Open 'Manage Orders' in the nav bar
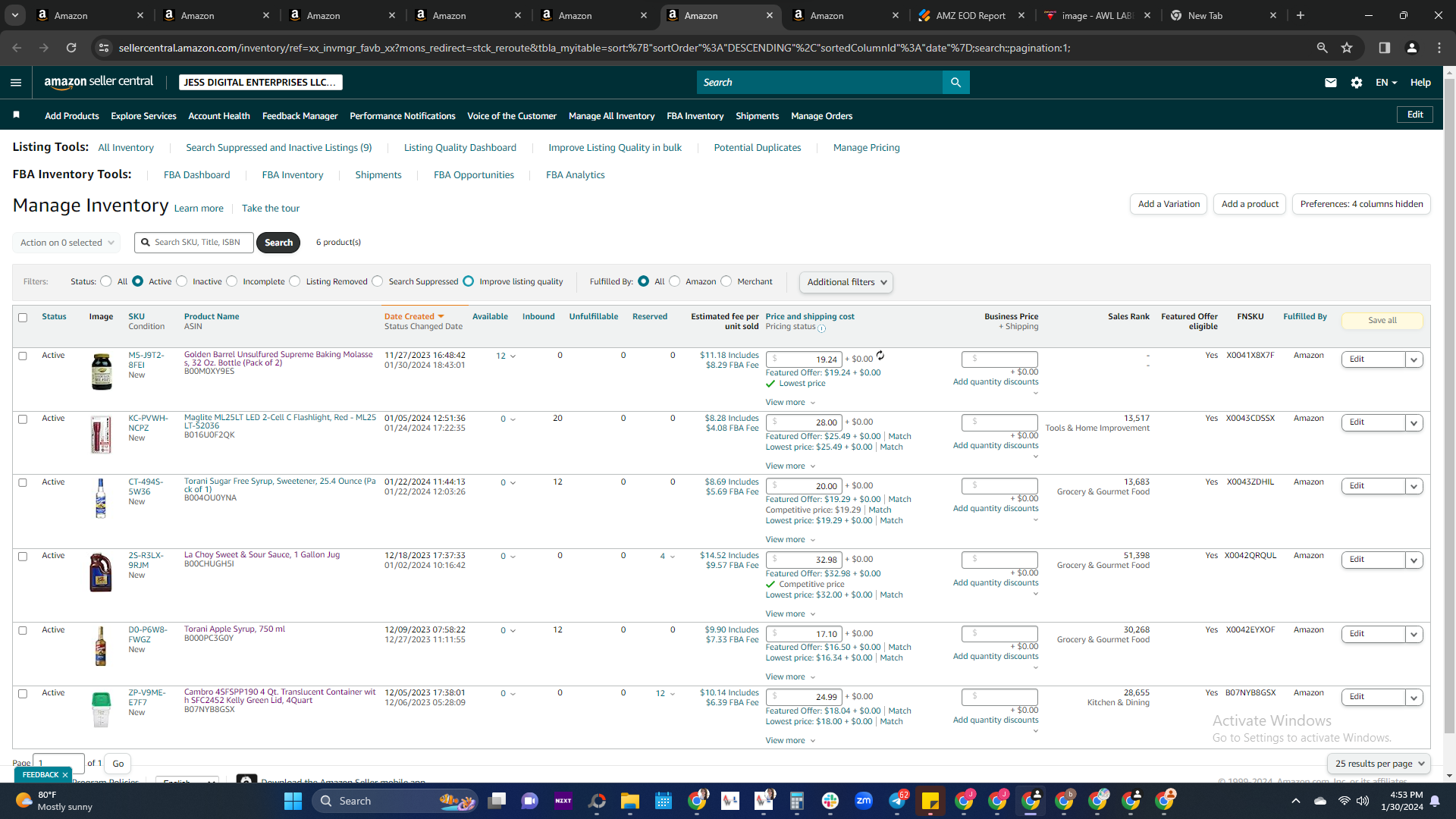Image resolution: width=1456 pixels, height=819 pixels. click(x=822, y=116)
